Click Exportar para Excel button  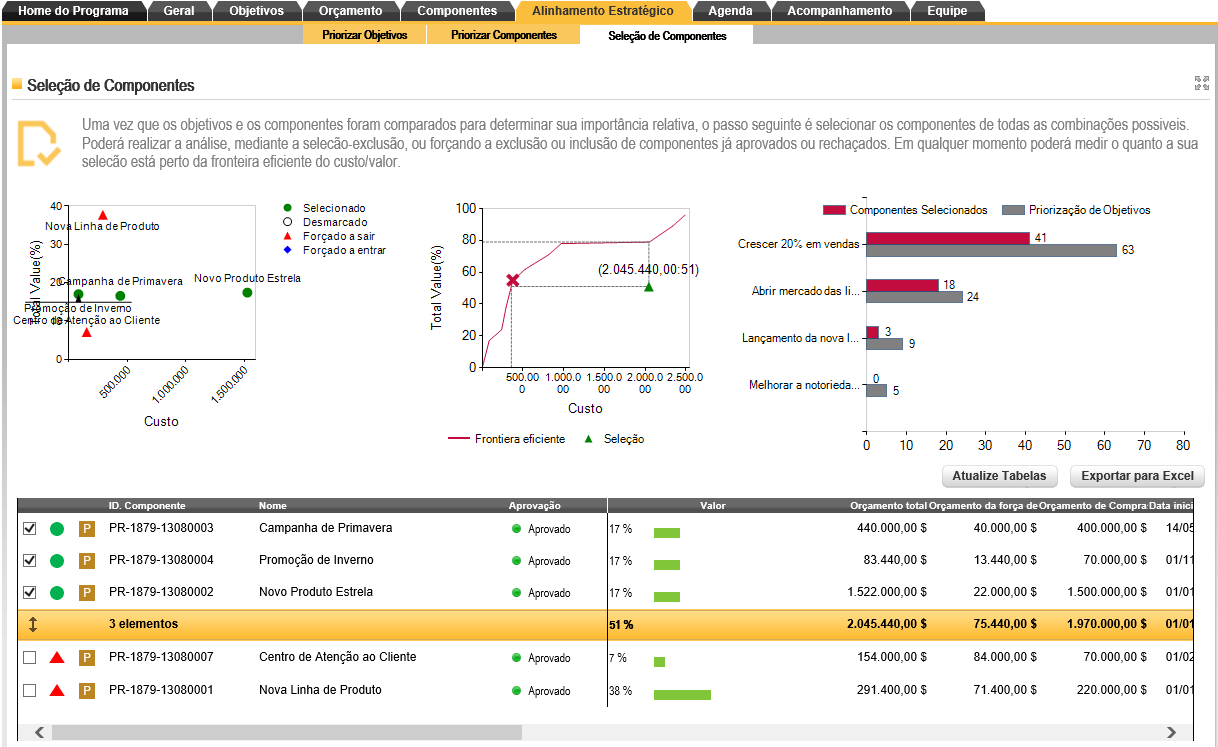pyautogui.click(x=1137, y=476)
